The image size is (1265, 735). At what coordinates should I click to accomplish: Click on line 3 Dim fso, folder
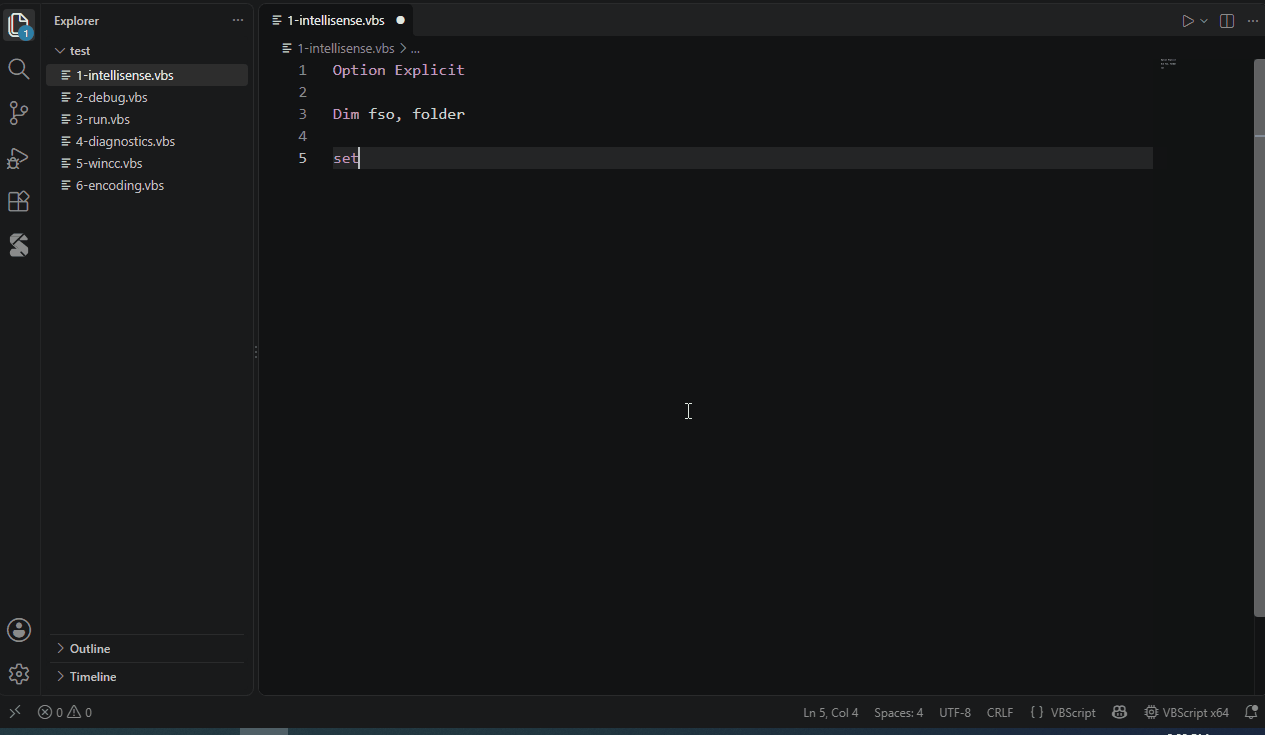click(398, 114)
